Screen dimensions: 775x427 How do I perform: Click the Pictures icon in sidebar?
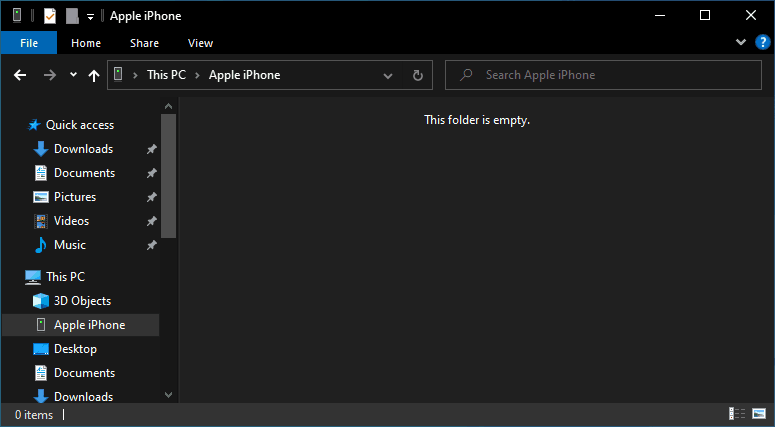tap(41, 197)
